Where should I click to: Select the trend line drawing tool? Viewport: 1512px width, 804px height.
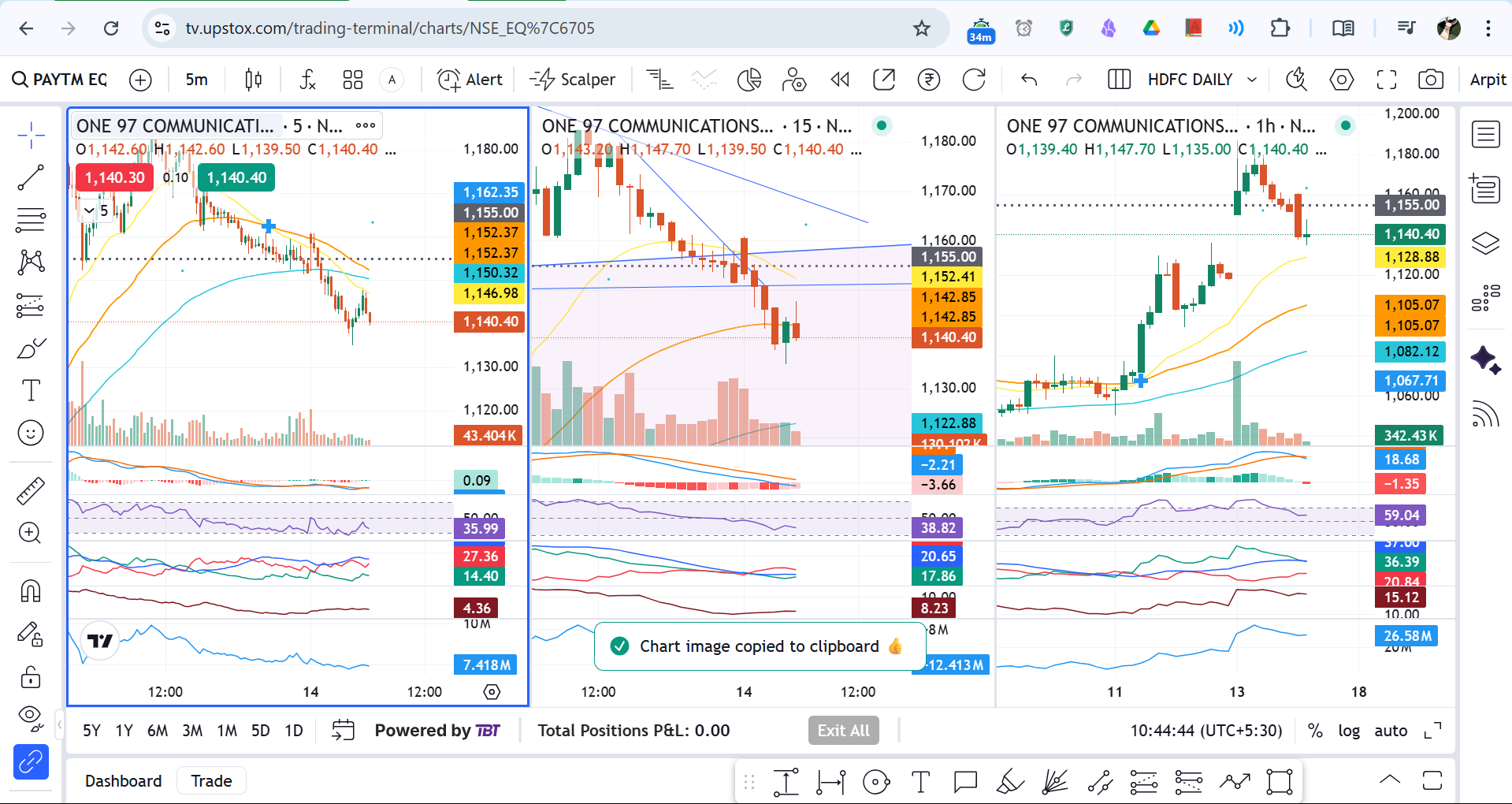point(31,177)
